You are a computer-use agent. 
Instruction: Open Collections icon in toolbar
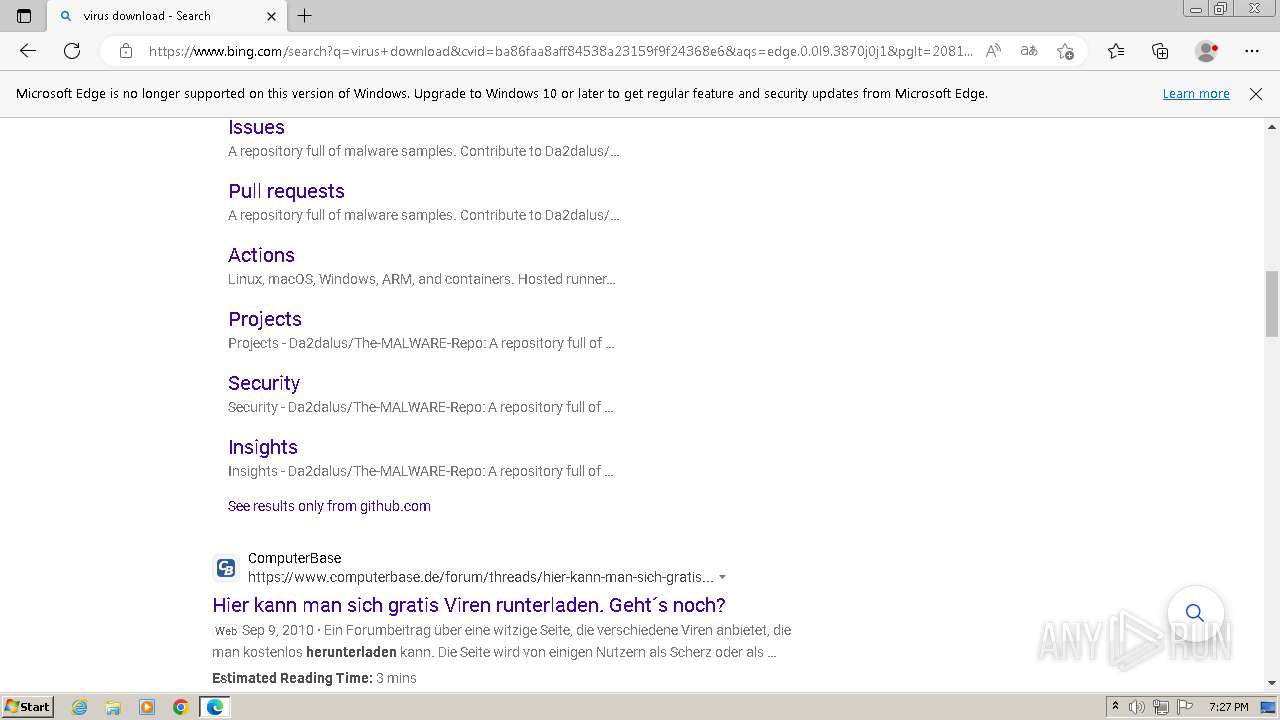[x=1160, y=51]
